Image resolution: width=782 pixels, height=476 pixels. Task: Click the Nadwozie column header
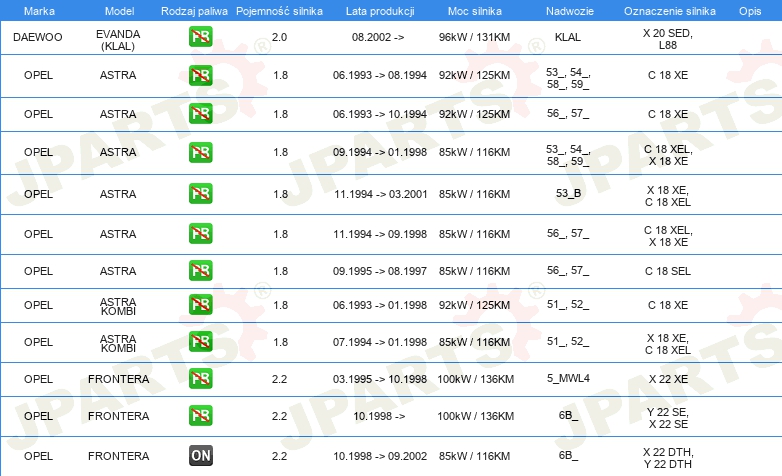570,11
